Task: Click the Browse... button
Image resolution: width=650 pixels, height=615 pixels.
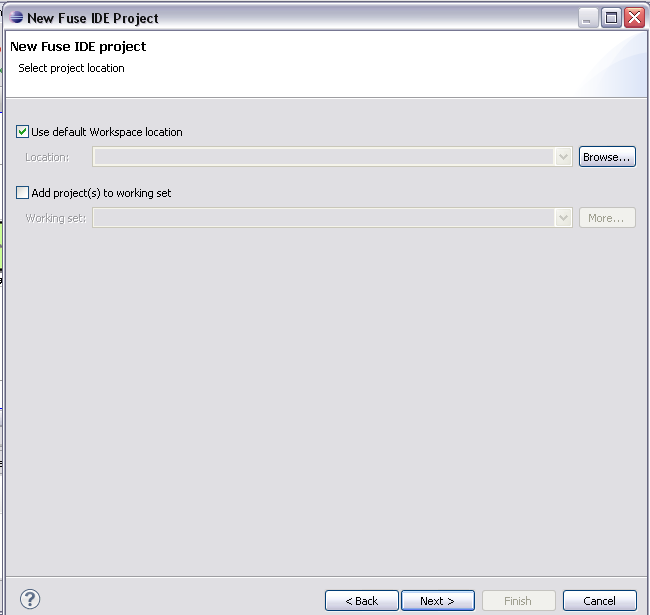Action: 607,157
